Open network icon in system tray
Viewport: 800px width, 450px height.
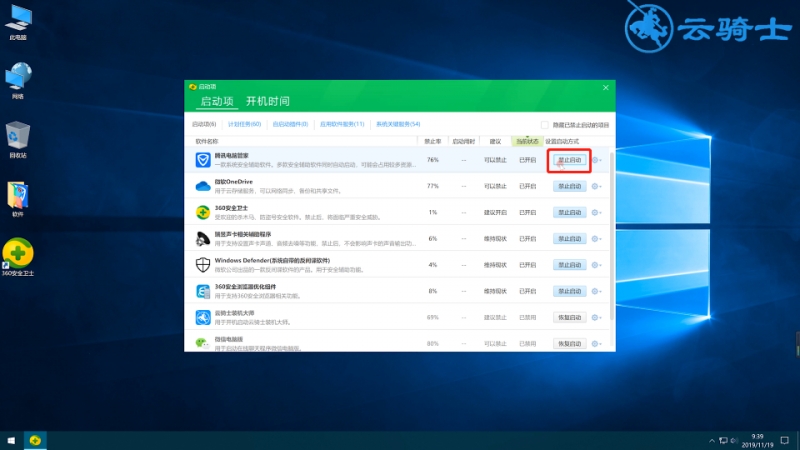click(723, 440)
